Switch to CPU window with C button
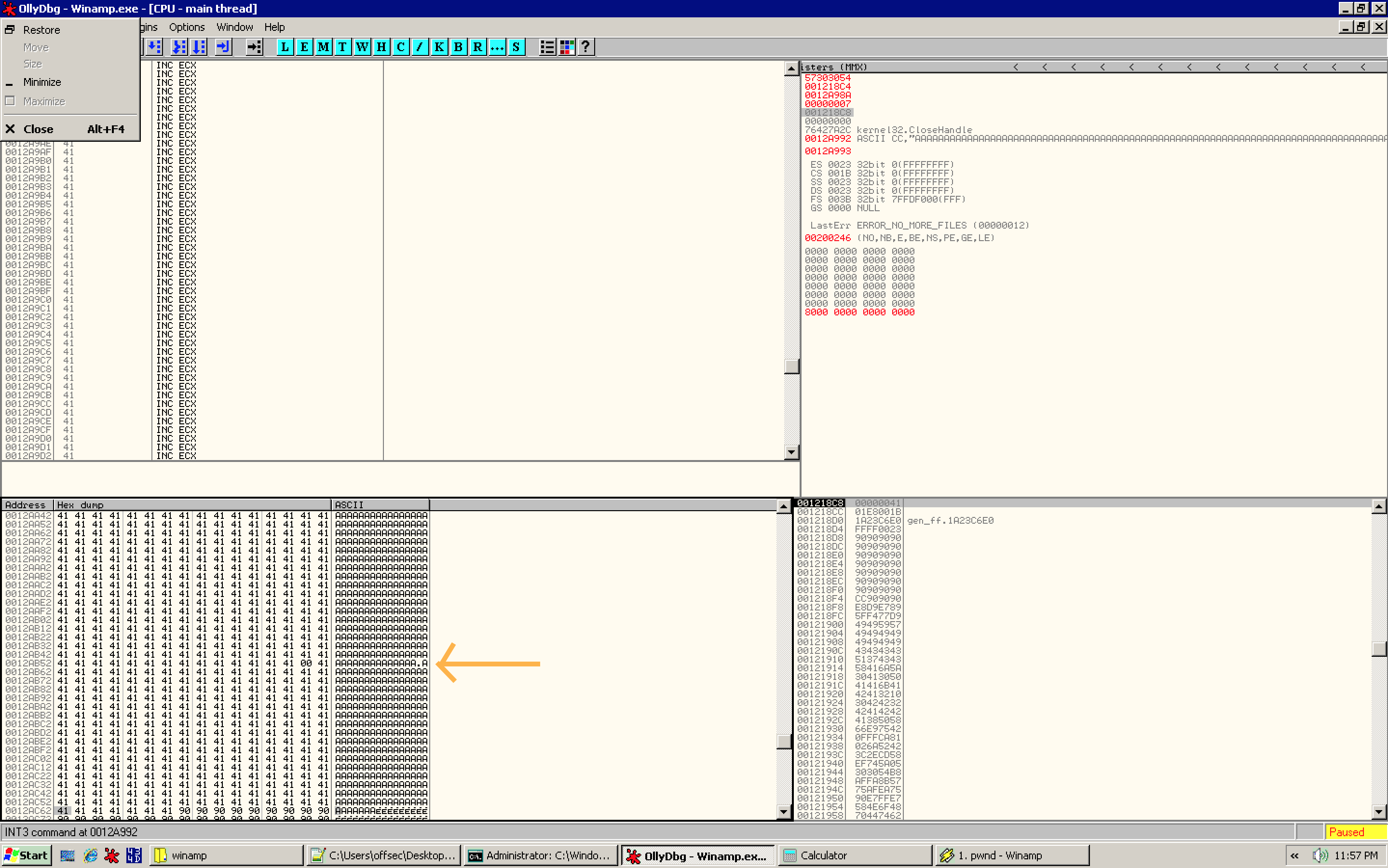The image size is (1388, 868). coord(401,47)
